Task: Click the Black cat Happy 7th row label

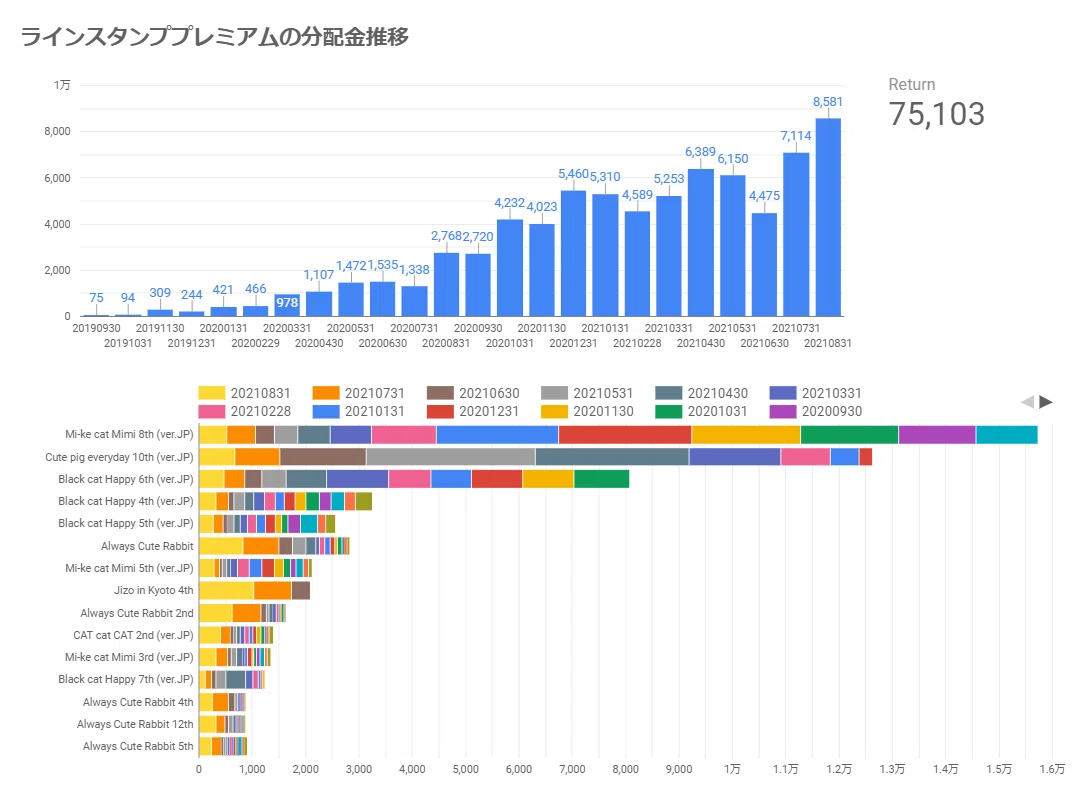Action: point(126,679)
